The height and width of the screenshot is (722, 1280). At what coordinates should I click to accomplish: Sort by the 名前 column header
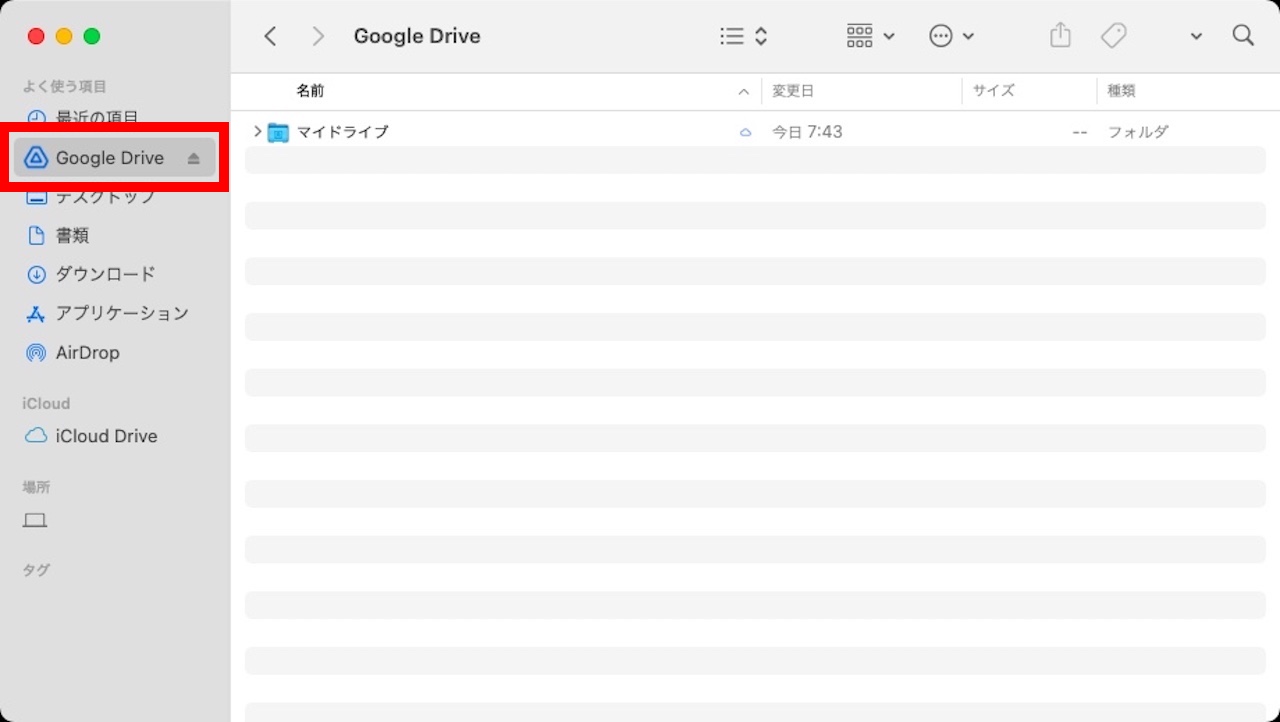click(x=310, y=91)
